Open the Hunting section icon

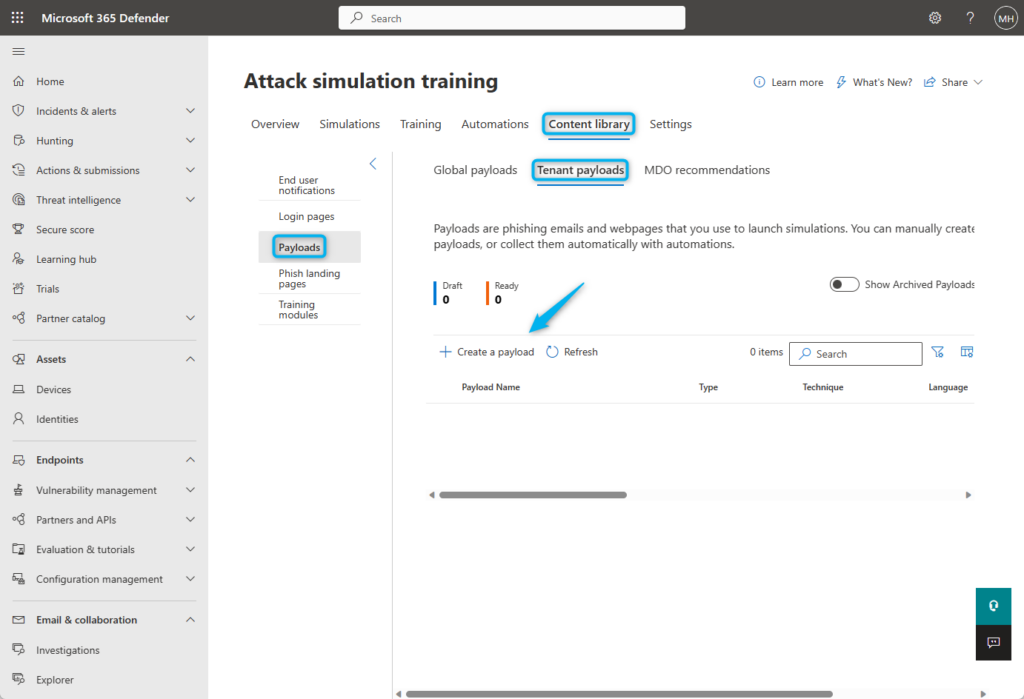click(x=19, y=140)
